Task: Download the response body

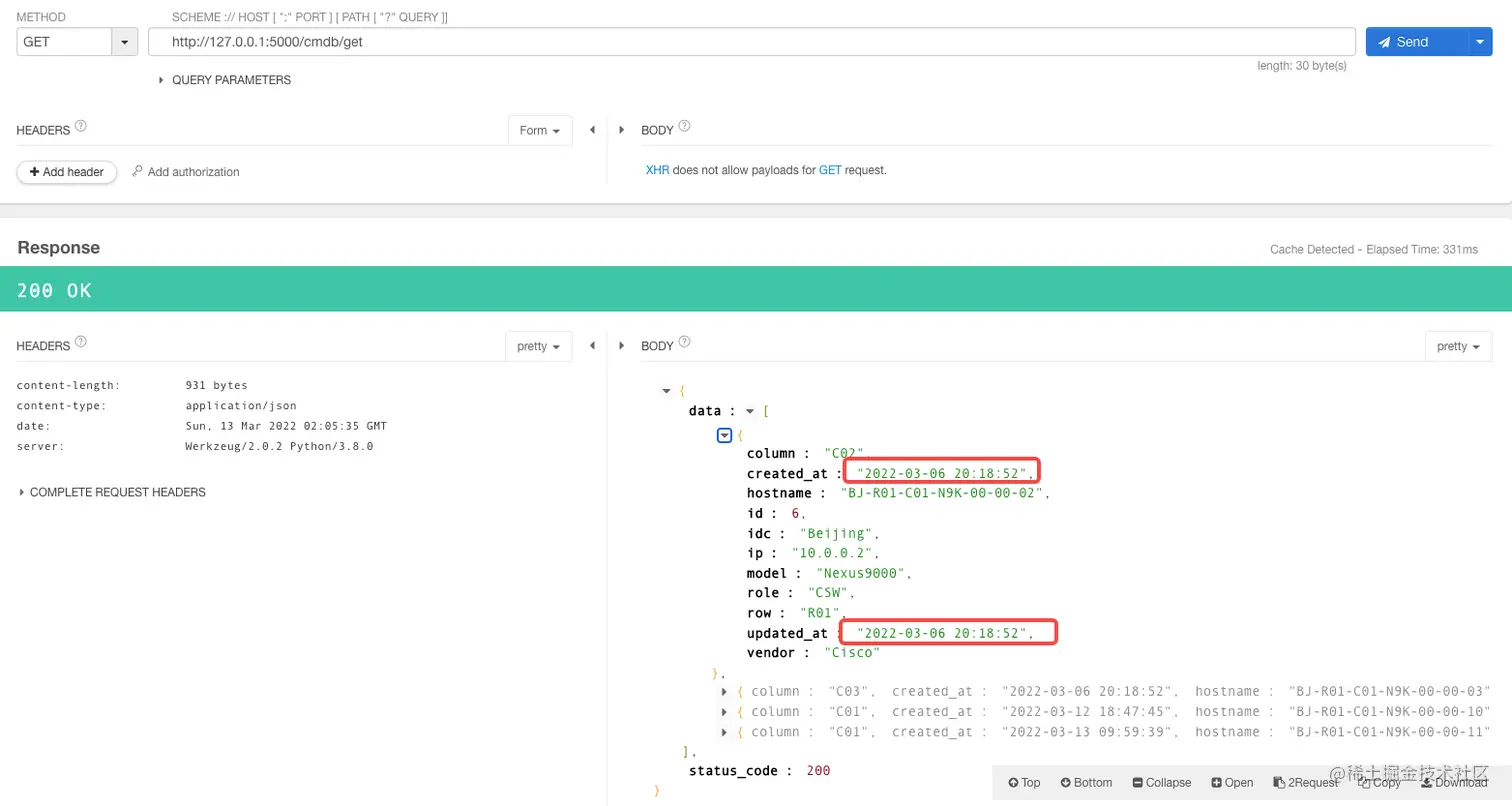Action: [x=1454, y=782]
